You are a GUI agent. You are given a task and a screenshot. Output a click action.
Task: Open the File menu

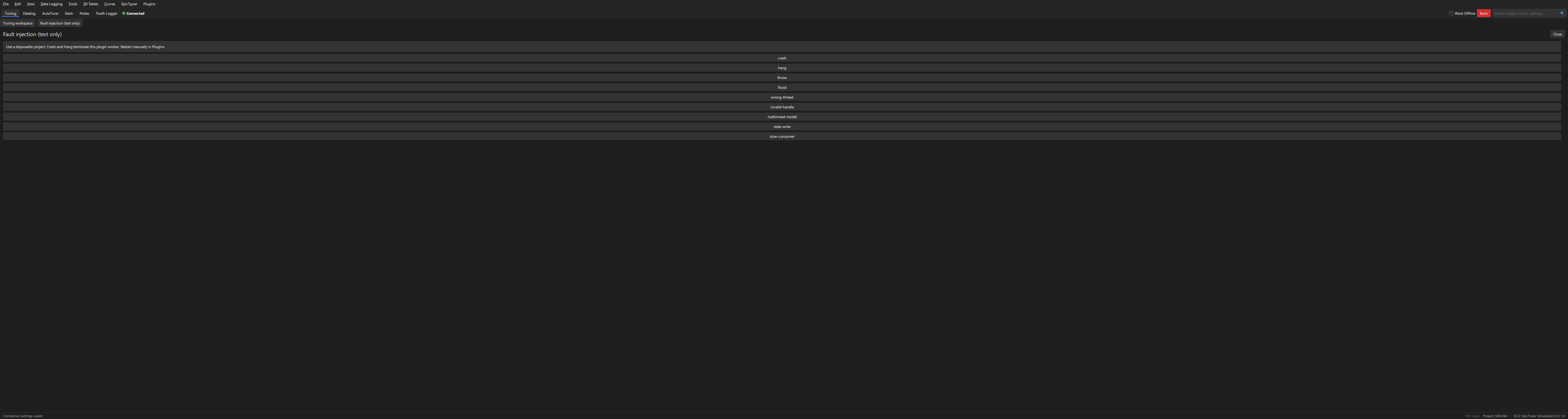6,4
